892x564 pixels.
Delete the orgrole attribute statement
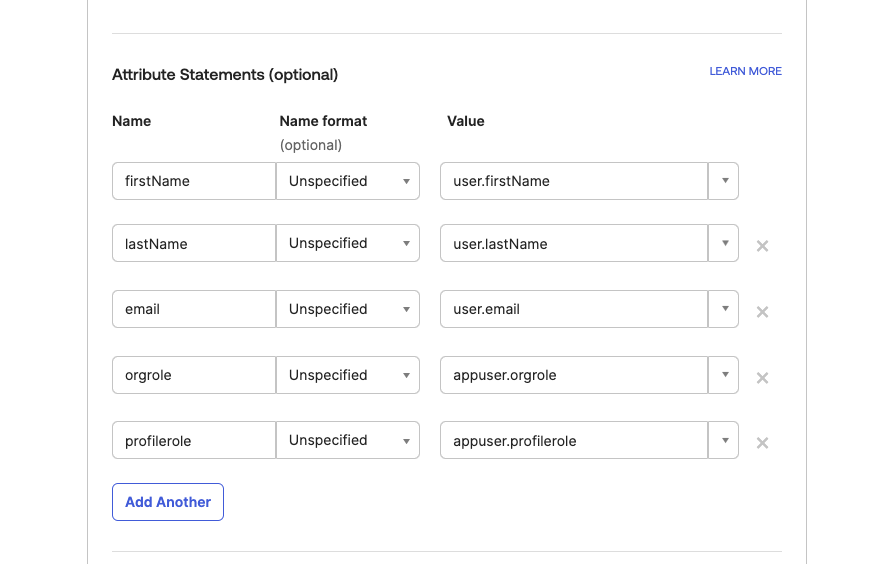[762, 378]
